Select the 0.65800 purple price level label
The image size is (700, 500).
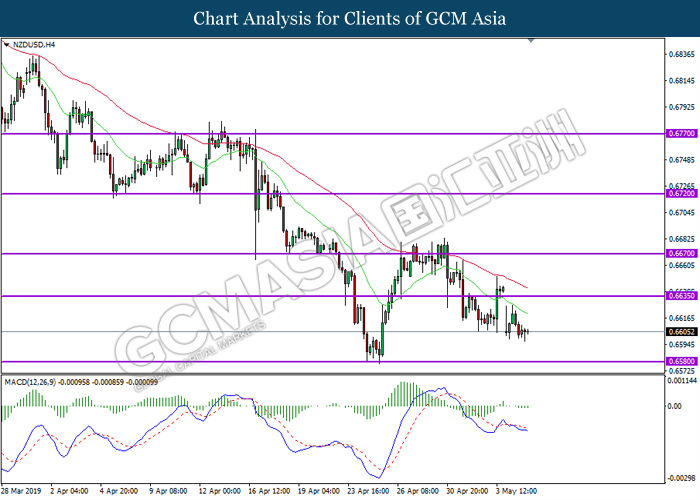point(682,361)
